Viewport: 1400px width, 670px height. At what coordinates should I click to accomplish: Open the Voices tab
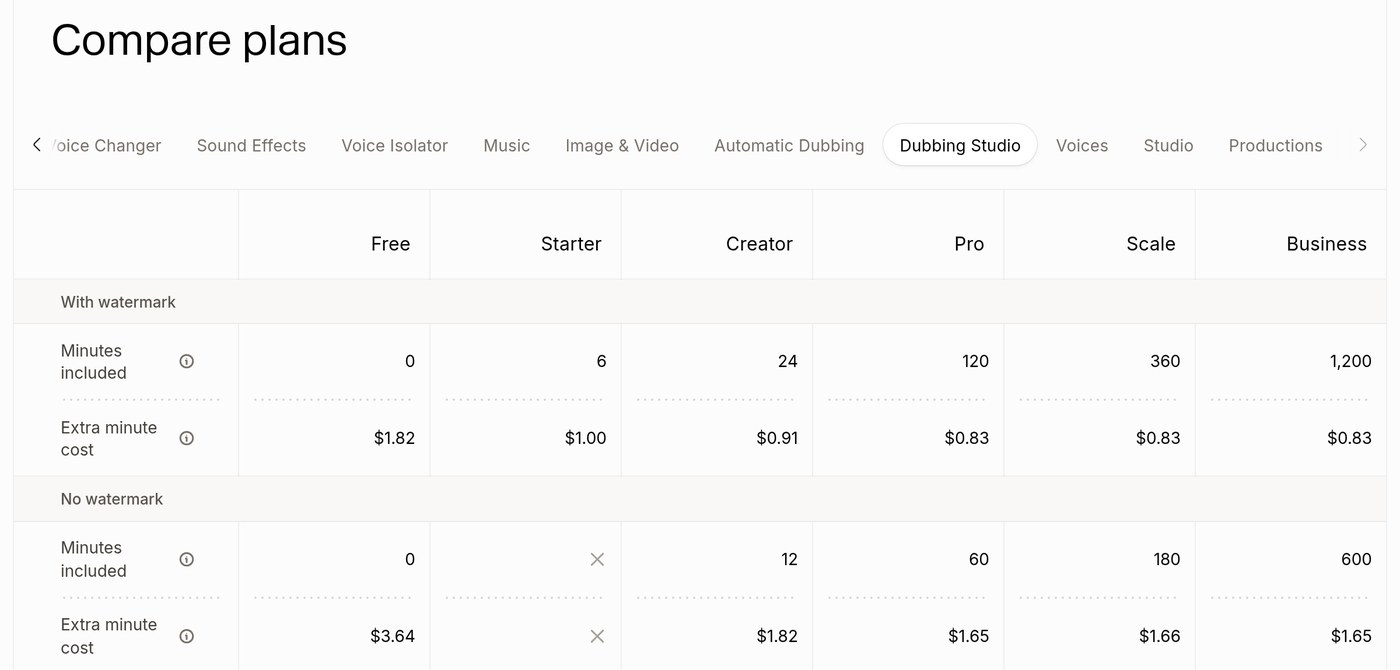click(1082, 146)
